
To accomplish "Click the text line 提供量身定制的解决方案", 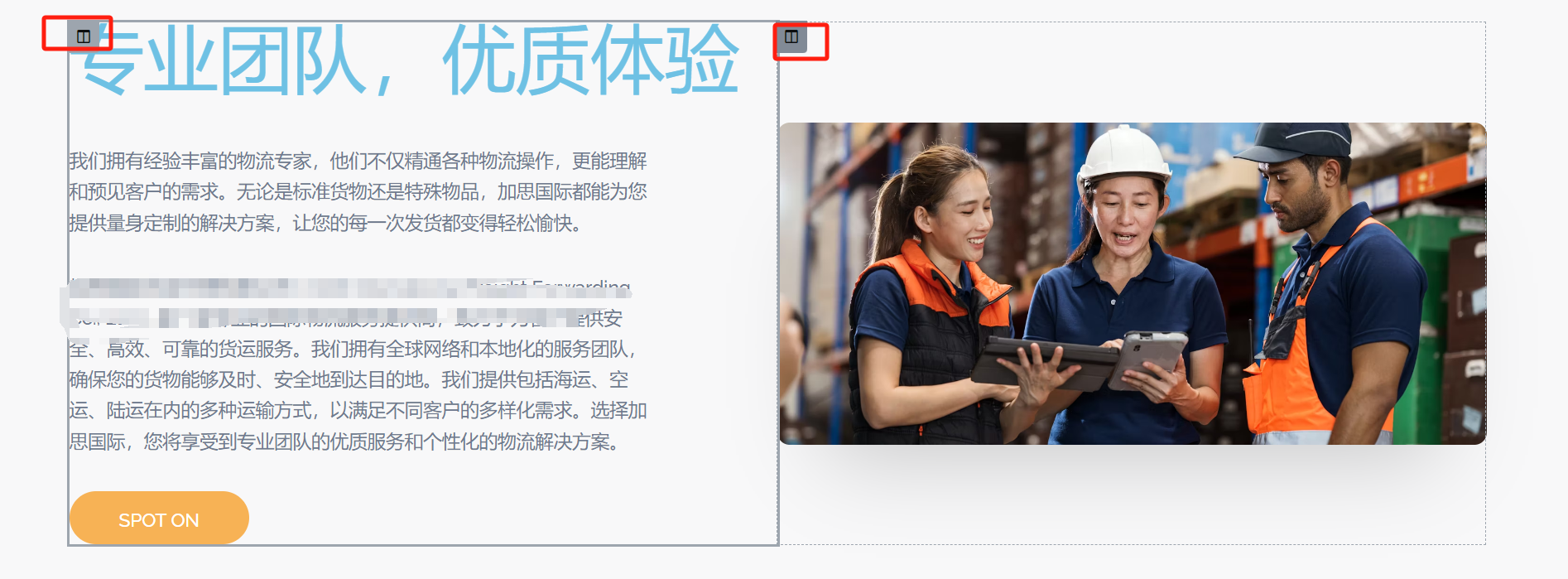I will [325, 223].
